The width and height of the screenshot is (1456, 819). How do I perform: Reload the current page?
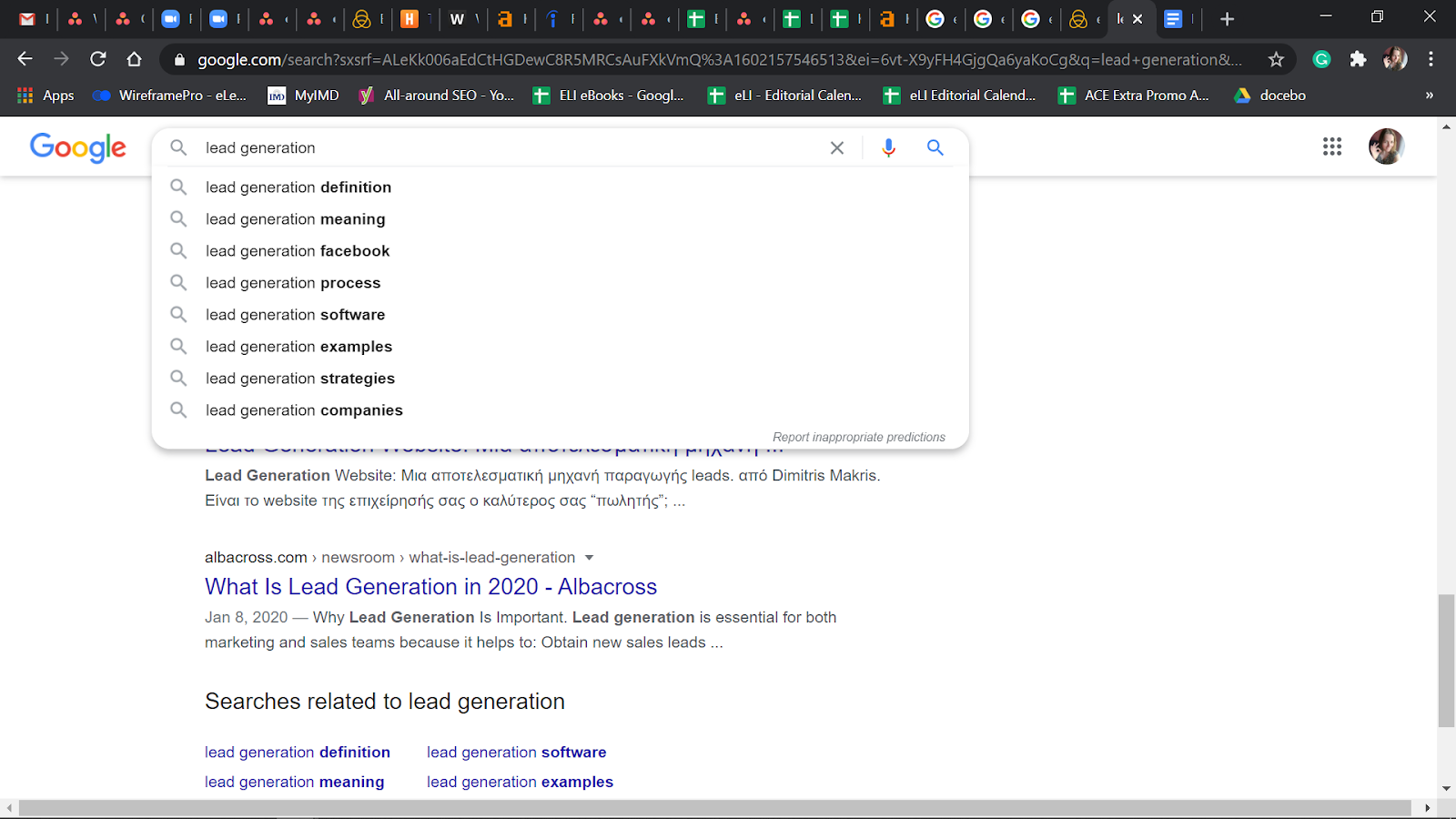tap(98, 59)
